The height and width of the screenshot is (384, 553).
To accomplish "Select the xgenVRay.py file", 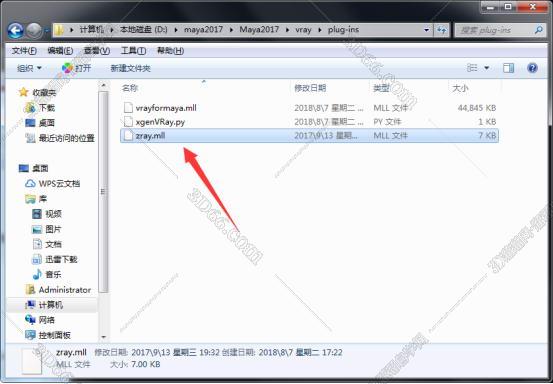I will 160,122.
